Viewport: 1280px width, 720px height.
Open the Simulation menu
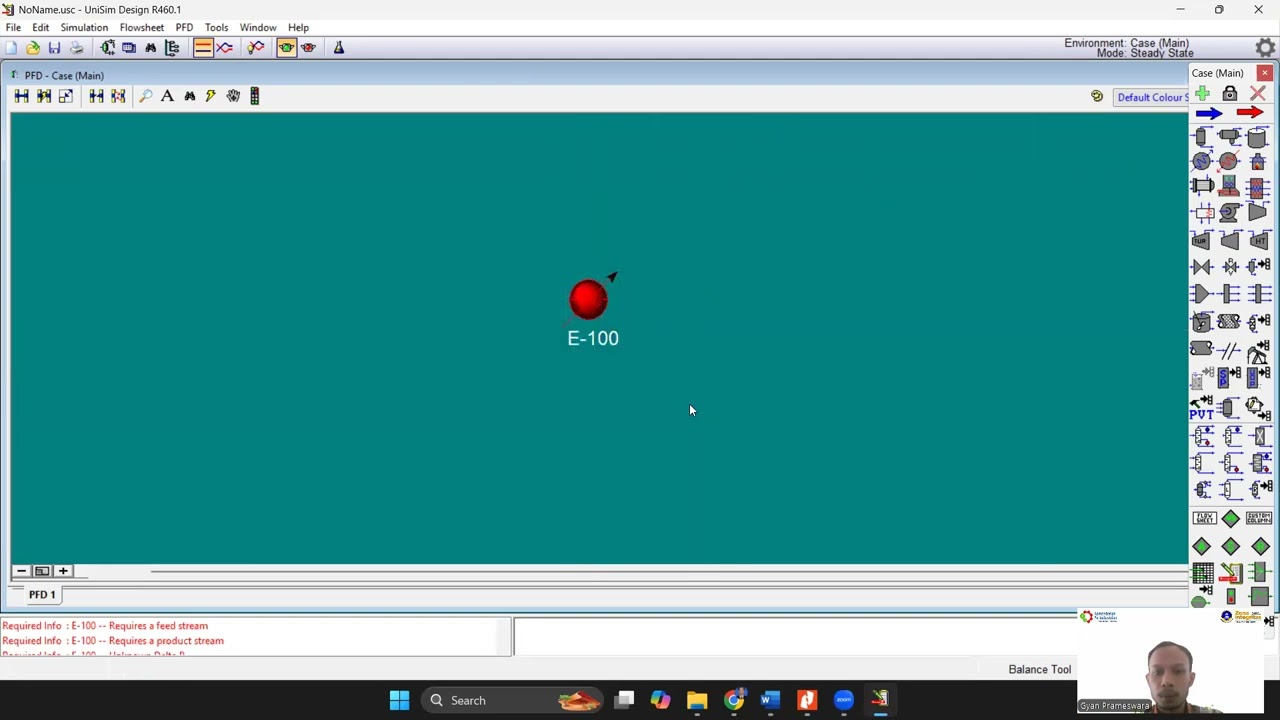pos(84,27)
